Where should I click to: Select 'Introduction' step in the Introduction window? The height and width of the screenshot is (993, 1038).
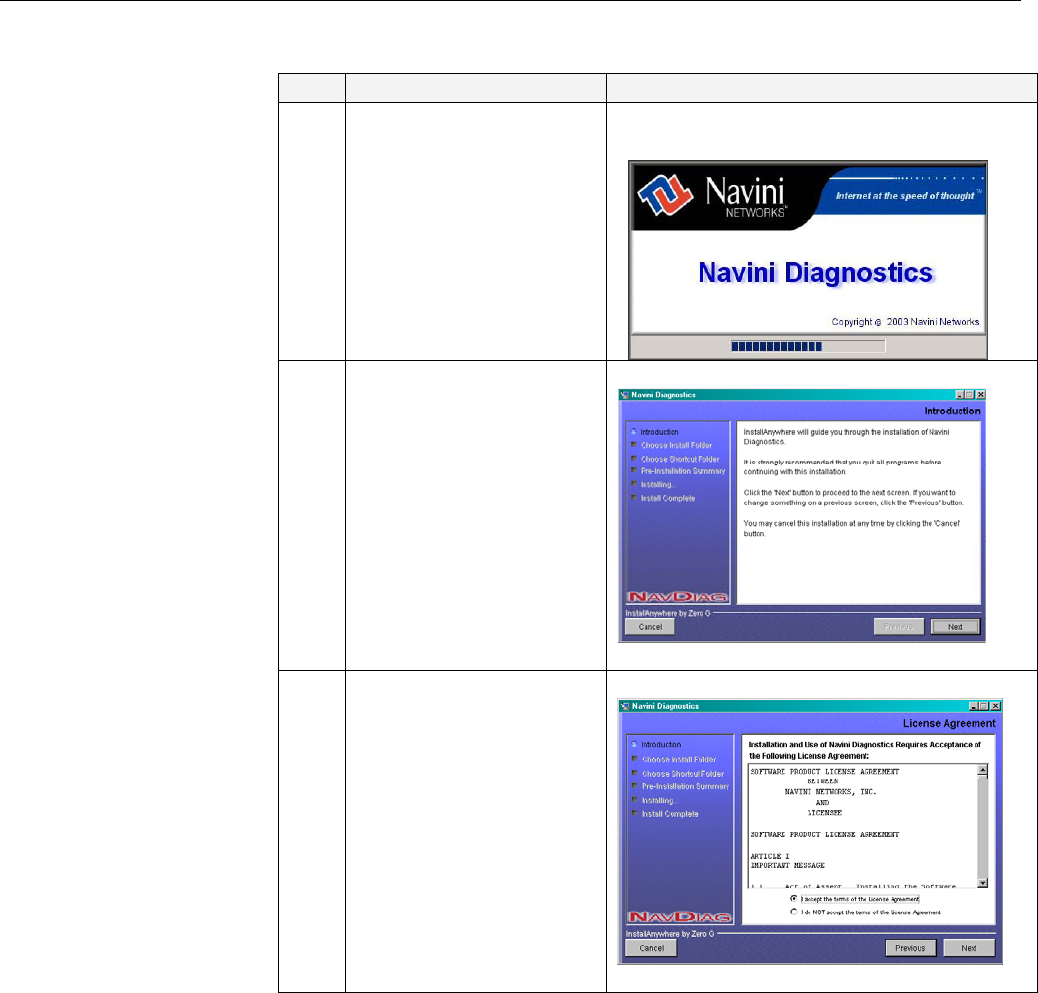coord(659,432)
